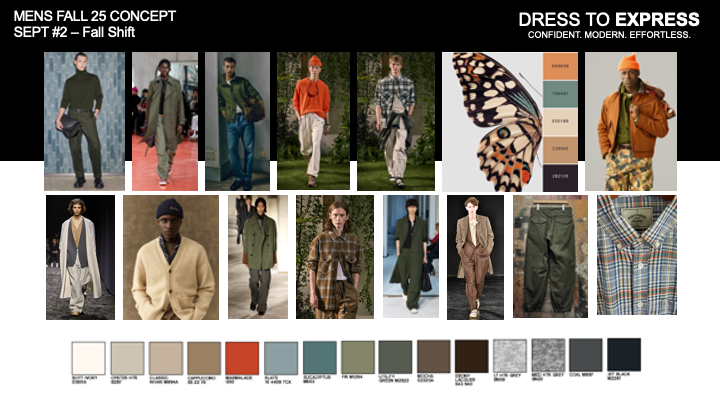Click the orange DD8E58 butterfly palette block
This screenshot has height=405, width=720.
pos(560,66)
